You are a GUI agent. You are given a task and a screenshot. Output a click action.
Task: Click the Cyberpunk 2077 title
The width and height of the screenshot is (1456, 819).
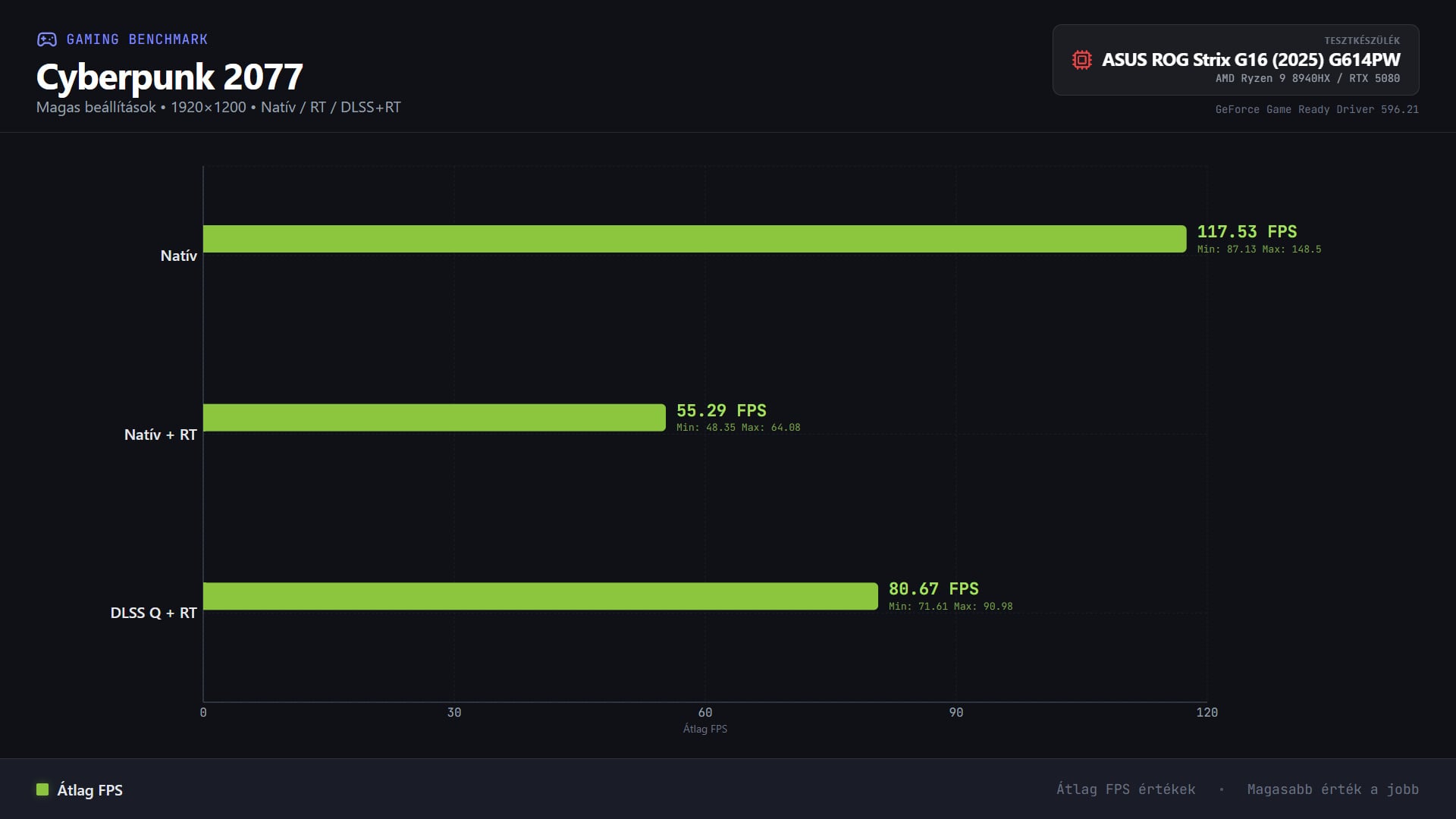[170, 77]
